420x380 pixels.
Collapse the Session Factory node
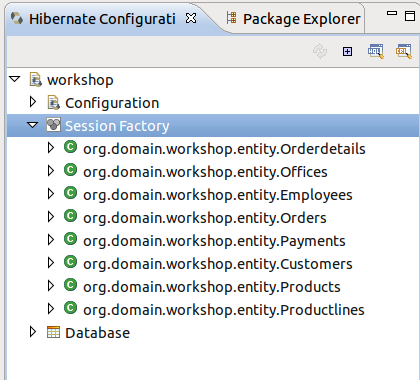pos(33,125)
